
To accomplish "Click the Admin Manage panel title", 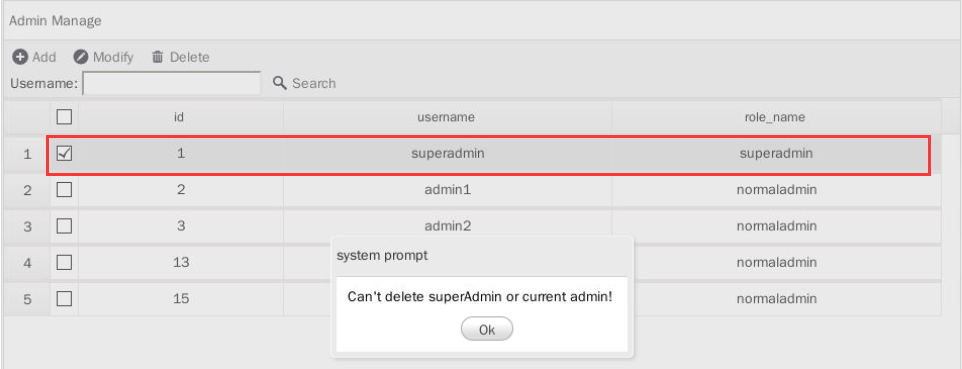I will pyautogui.click(x=55, y=21).
